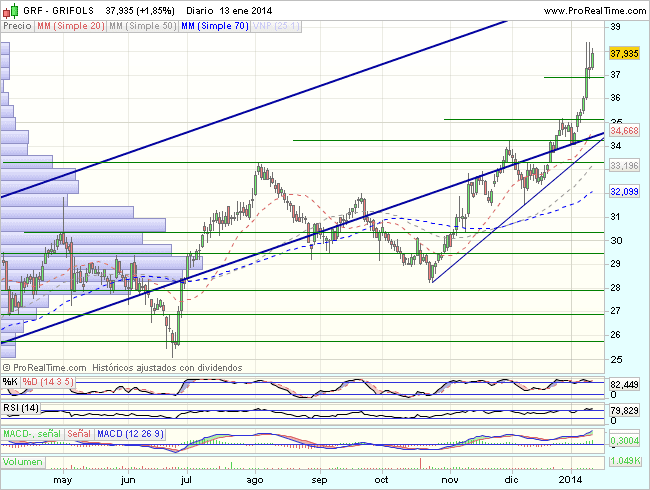
Task: Select the VNP (25 1) volume profile label
Action: [276, 26]
